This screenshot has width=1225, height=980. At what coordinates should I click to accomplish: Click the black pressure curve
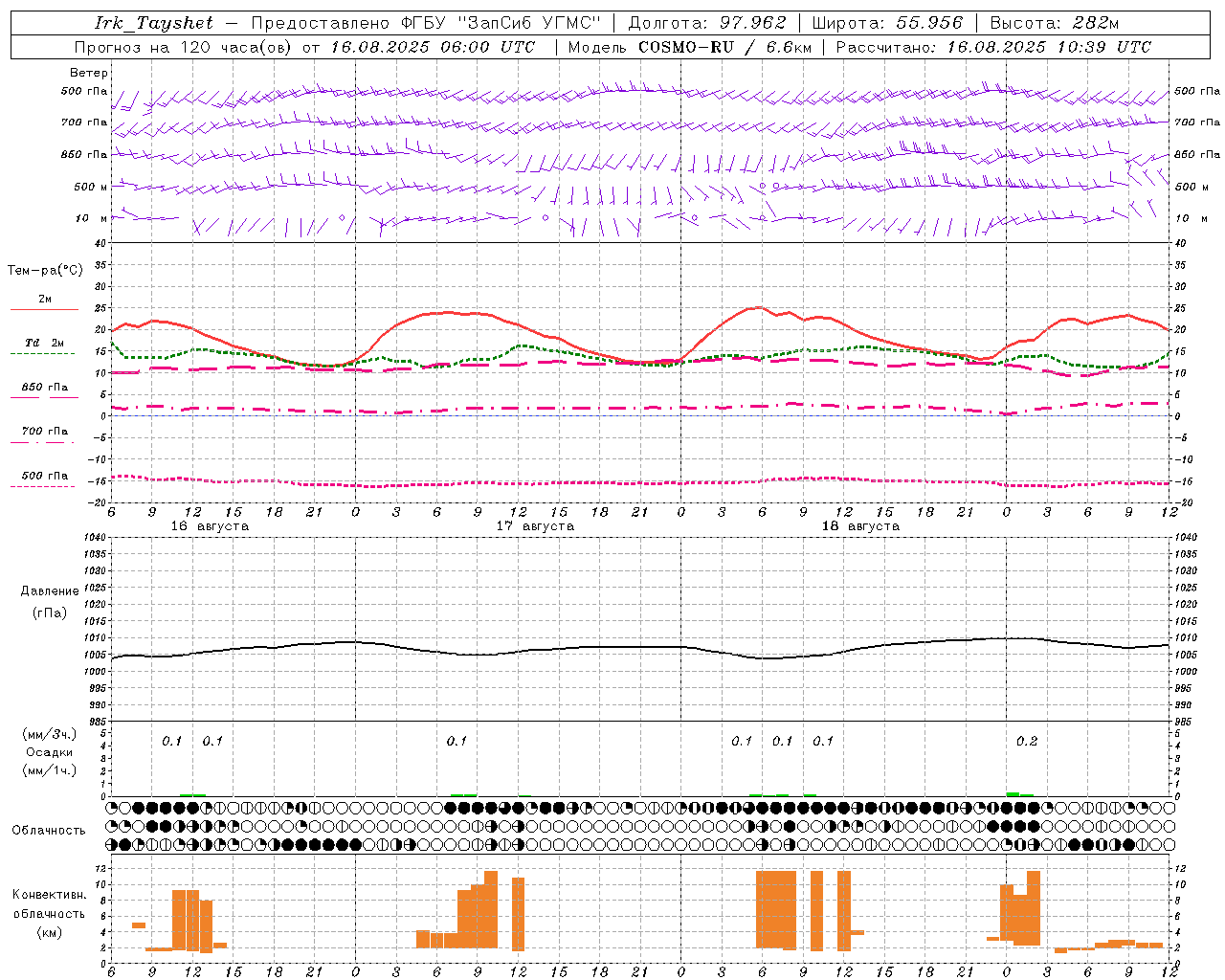(639, 648)
